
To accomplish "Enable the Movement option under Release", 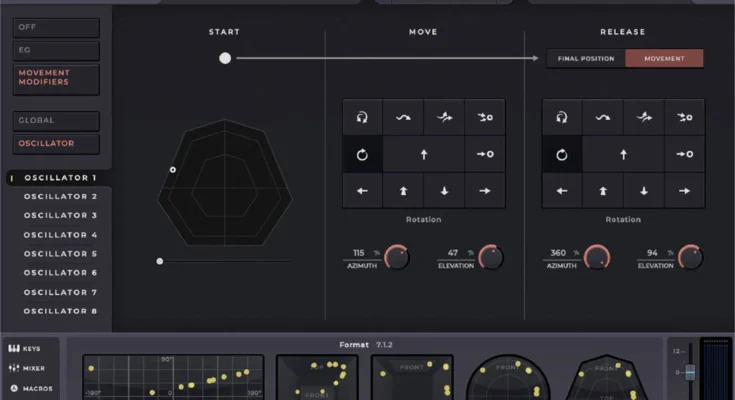I will coord(664,58).
